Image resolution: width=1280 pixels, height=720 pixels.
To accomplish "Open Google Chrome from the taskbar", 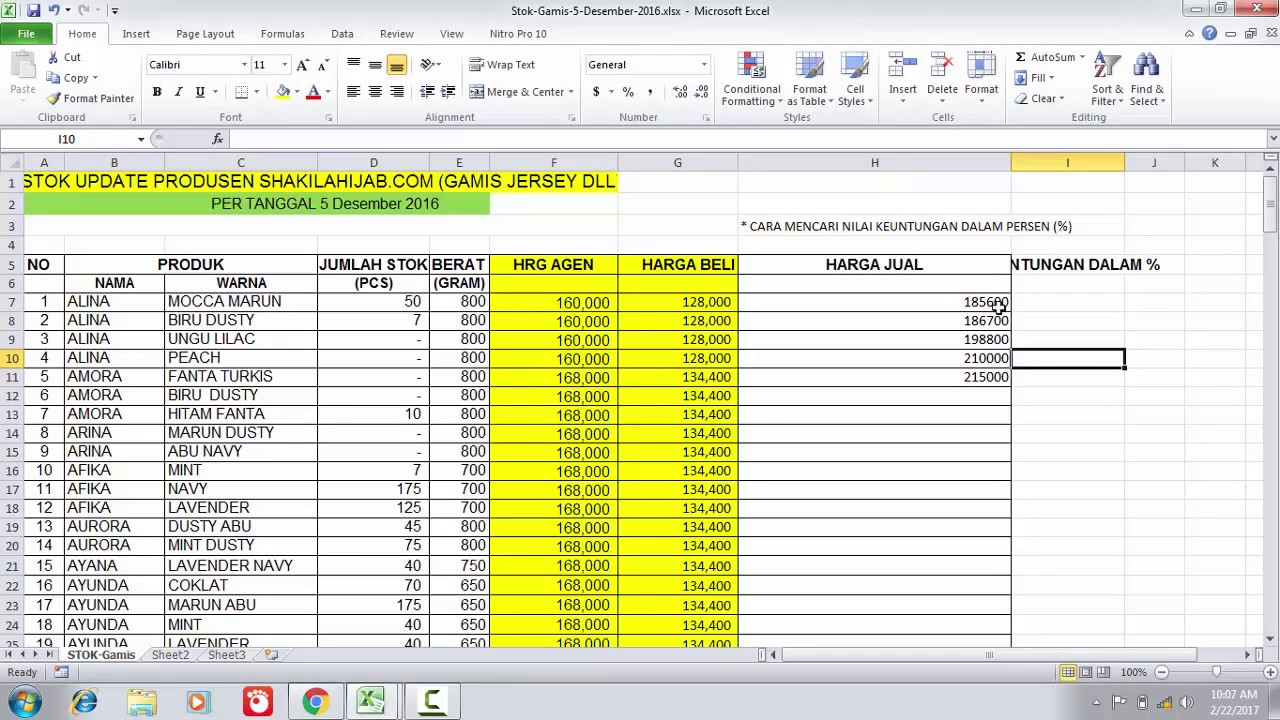I will point(315,702).
